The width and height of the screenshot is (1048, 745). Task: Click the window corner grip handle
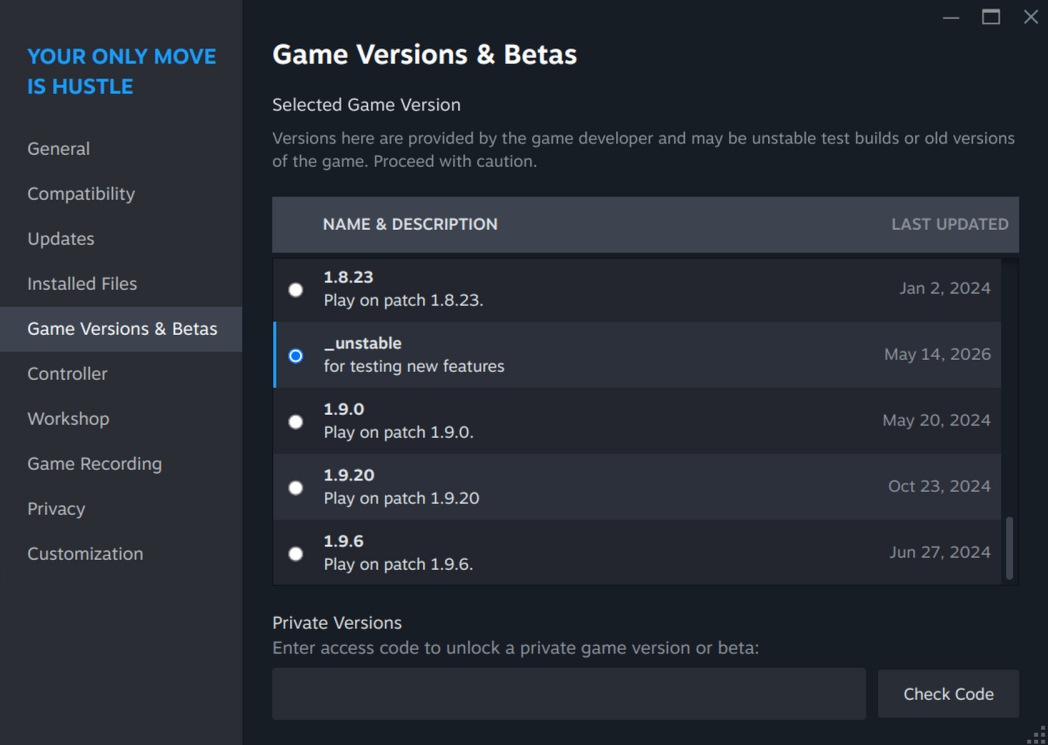(1038, 735)
